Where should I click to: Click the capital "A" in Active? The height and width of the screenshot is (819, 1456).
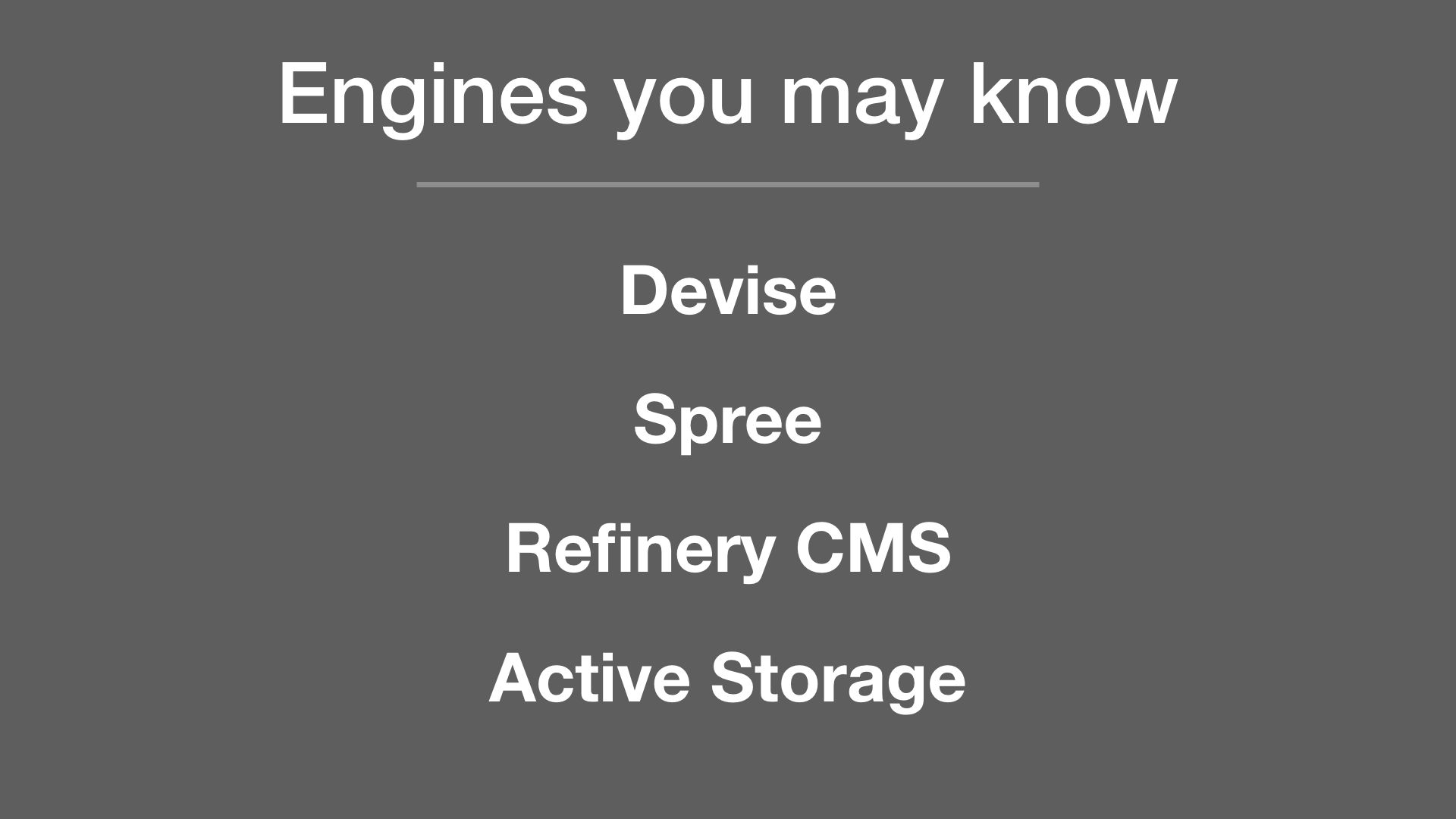514,678
